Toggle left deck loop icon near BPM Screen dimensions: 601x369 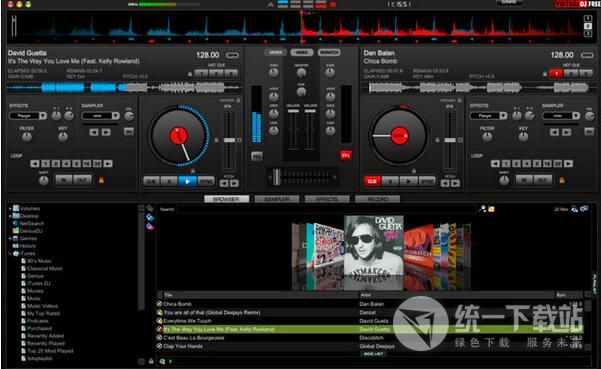232,55
